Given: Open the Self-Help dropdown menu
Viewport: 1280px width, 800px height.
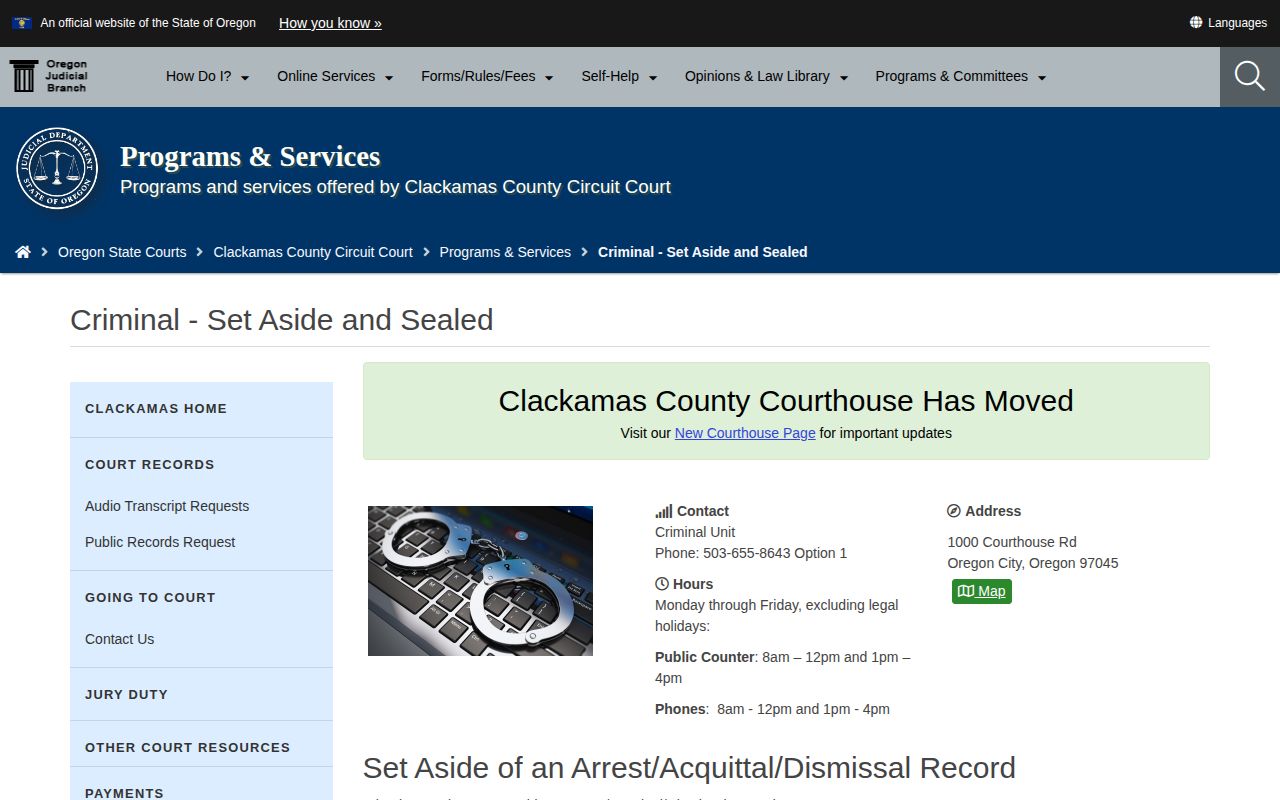Looking at the screenshot, I should (619, 76).
